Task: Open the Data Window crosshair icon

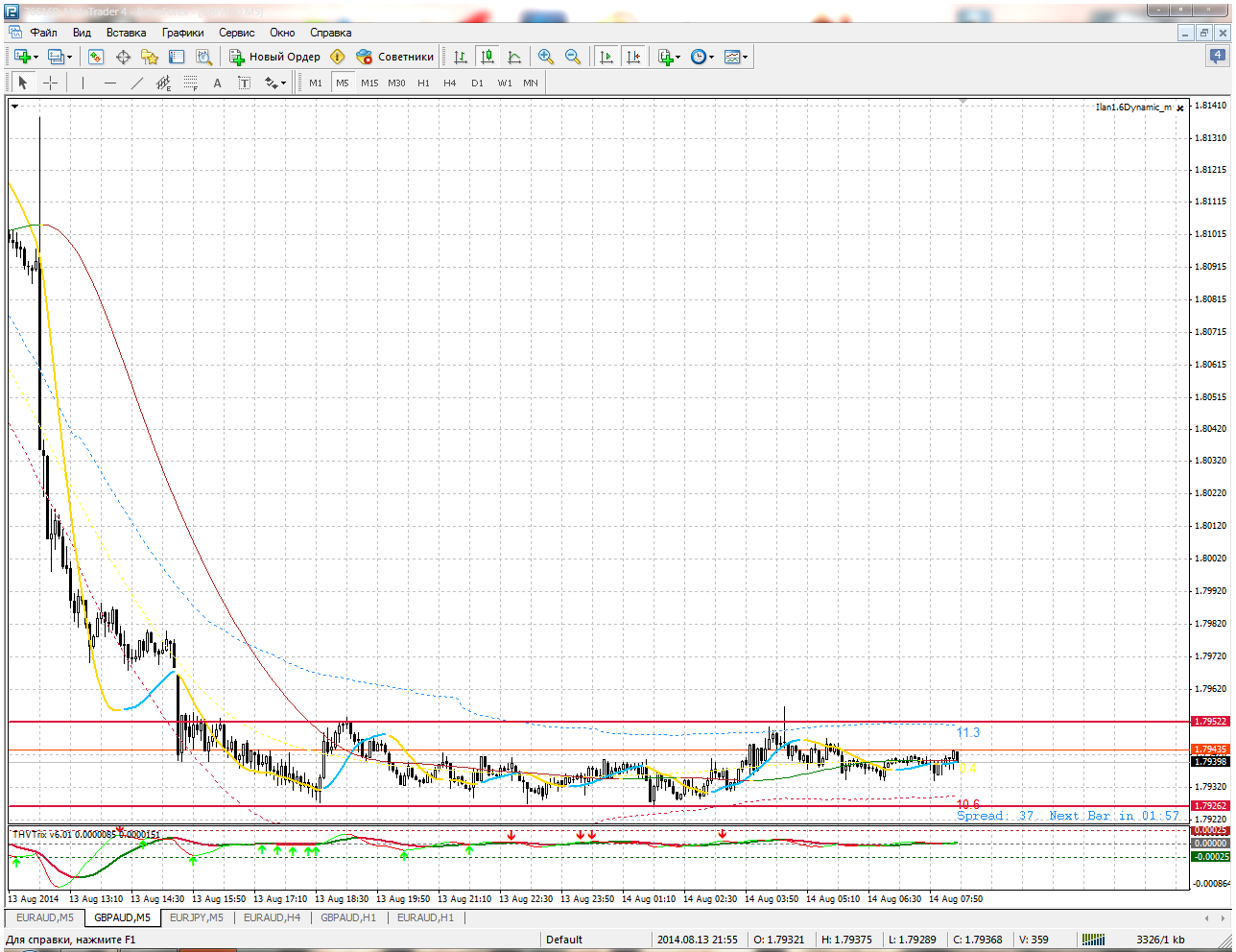Action: tap(123, 57)
